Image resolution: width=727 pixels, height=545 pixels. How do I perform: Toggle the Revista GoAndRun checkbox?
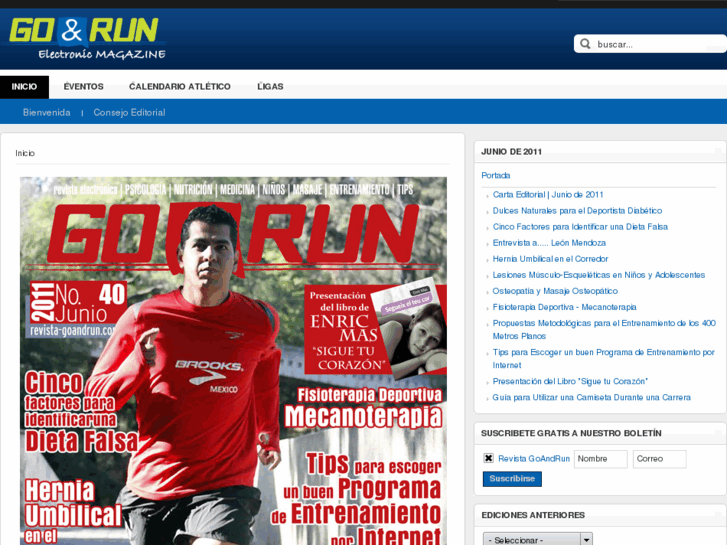[x=488, y=458]
